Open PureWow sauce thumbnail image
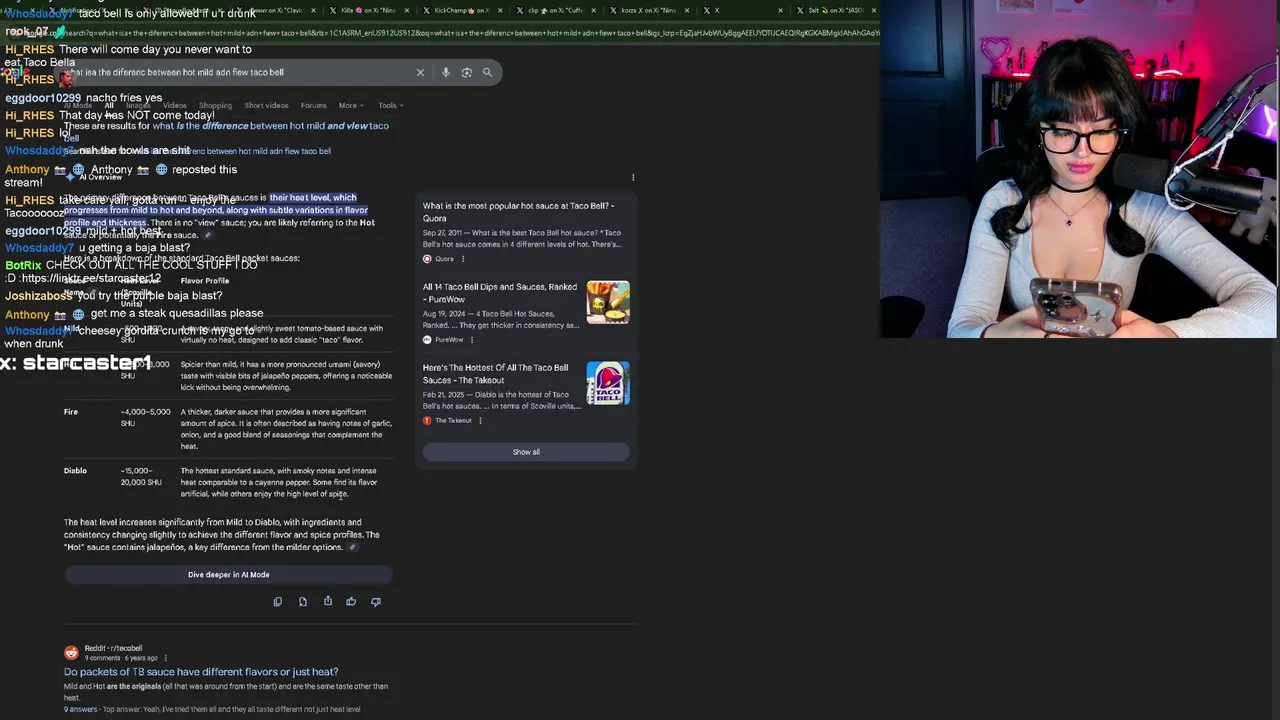 pyautogui.click(x=608, y=302)
